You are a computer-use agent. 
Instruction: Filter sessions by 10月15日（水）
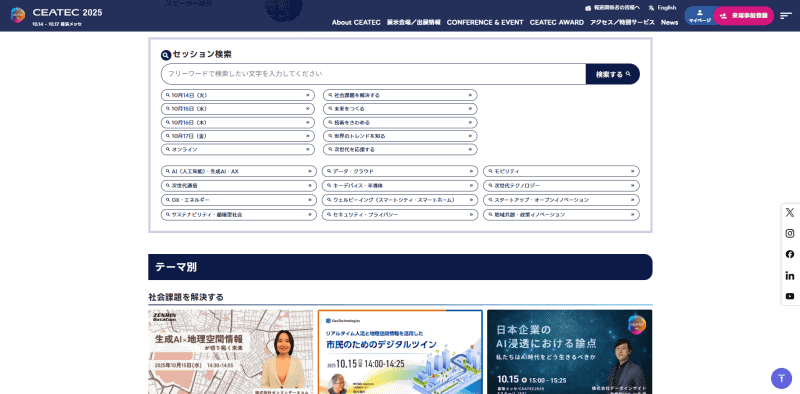238,109
